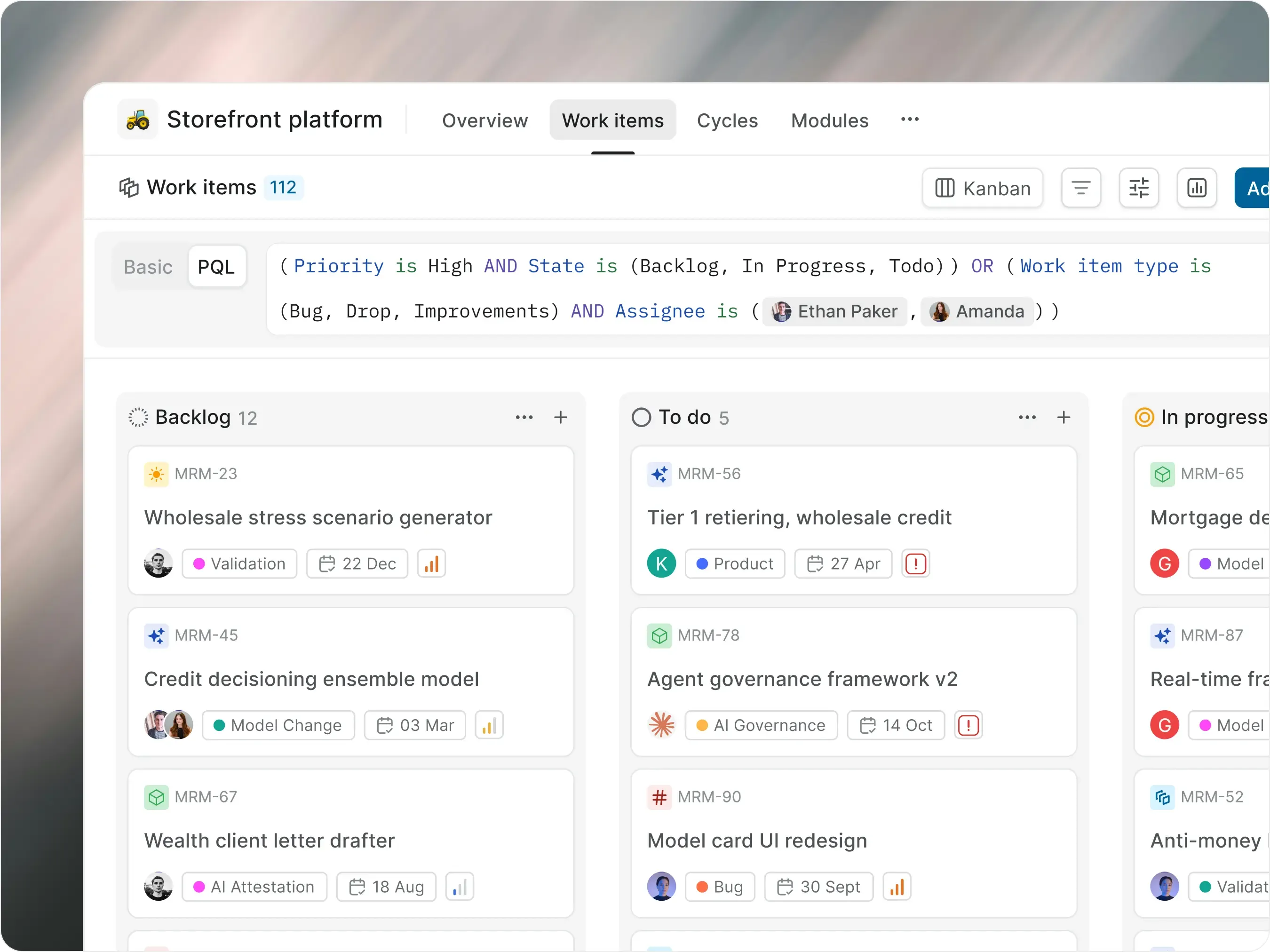Click the sun type icon on MRM-23
Image resolution: width=1270 pixels, height=952 pixels.
coord(156,474)
